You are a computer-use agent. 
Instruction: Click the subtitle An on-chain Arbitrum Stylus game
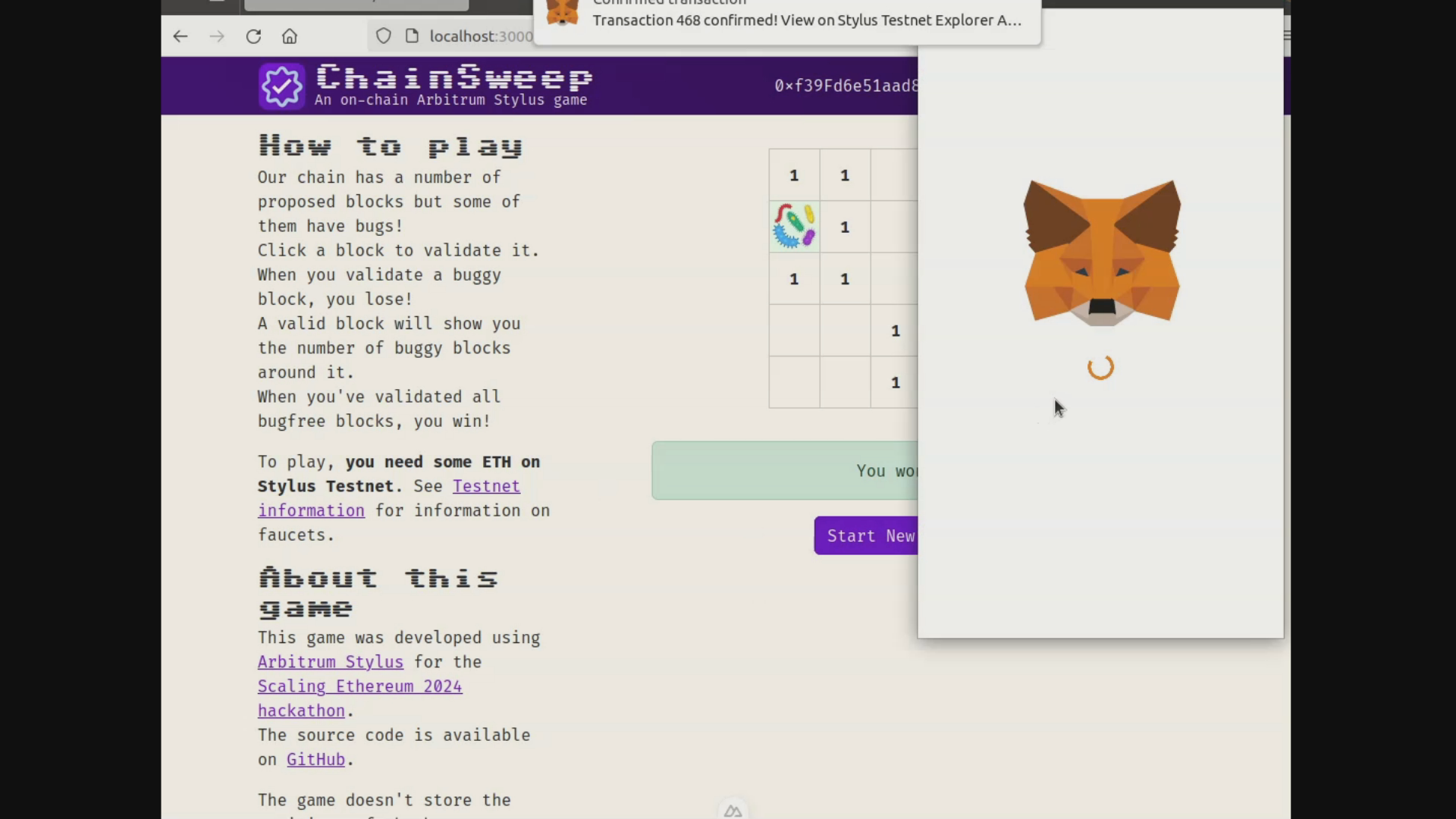[x=450, y=100]
